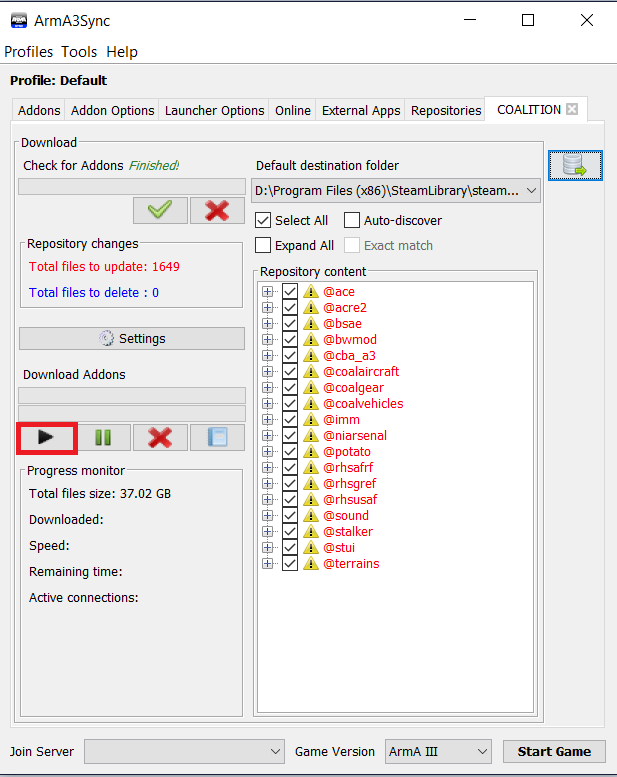Open the Tools menu
The image size is (617, 777).
[79, 52]
